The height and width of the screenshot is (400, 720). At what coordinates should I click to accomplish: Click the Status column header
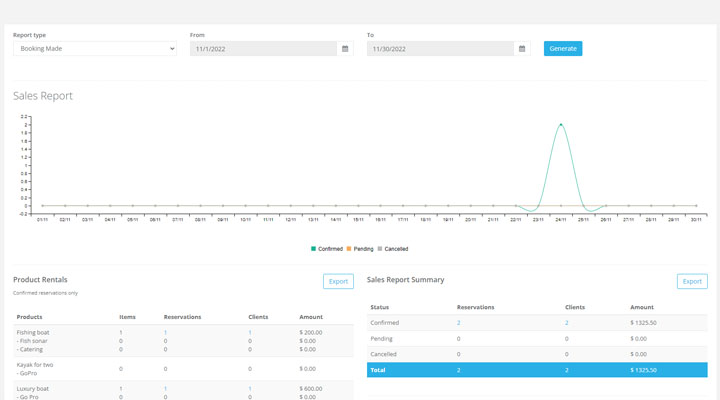(380, 307)
